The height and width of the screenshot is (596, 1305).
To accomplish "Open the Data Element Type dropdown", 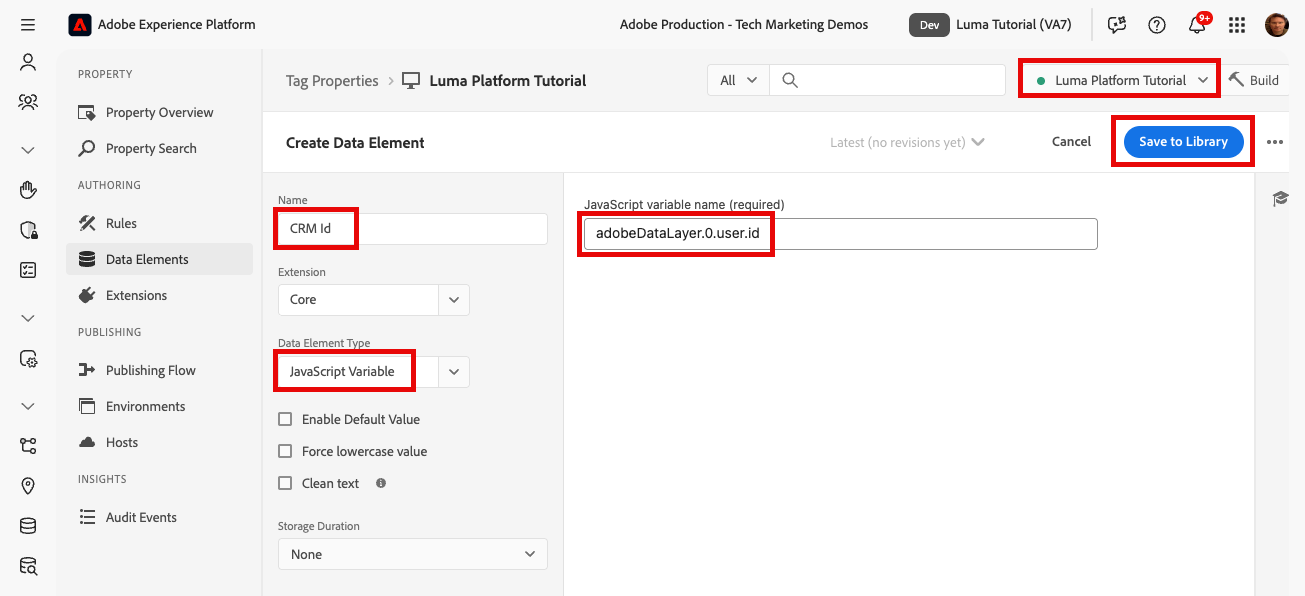I will click(x=454, y=371).
